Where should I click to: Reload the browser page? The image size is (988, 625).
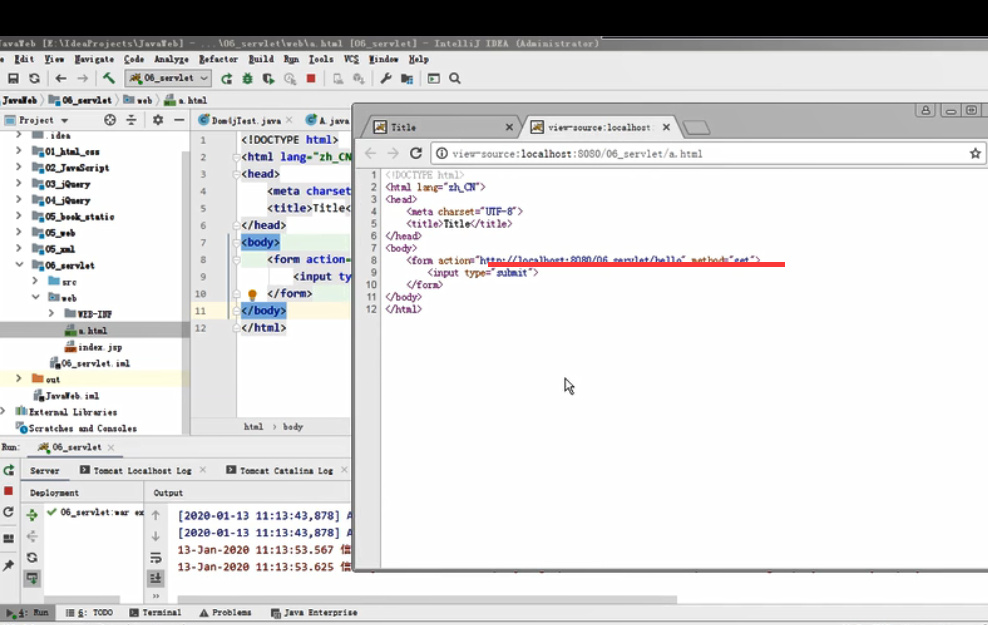[417, 153]
